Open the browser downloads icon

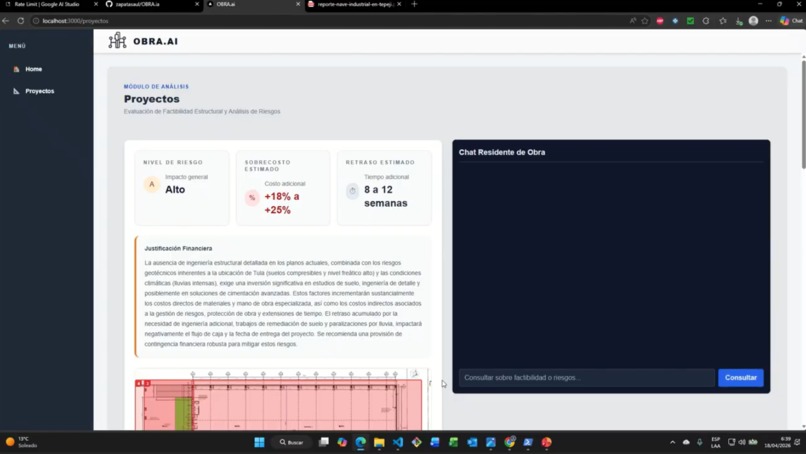[739, 21]
